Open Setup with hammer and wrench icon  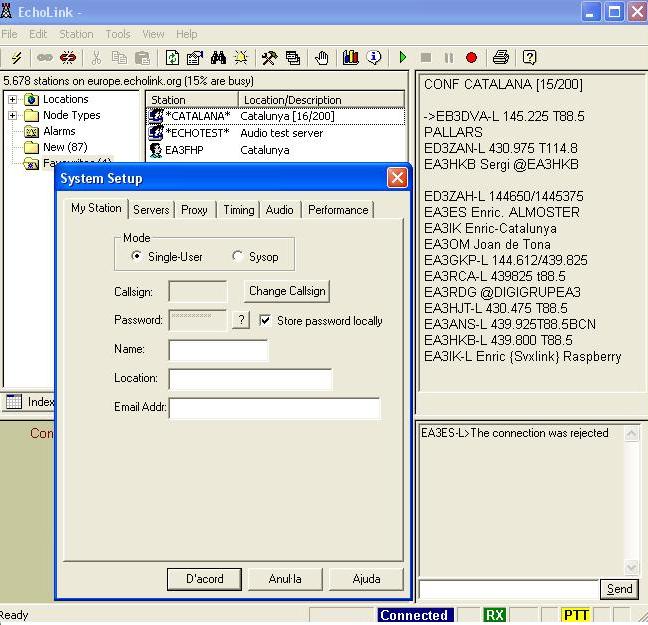click(x=269, y=57)
